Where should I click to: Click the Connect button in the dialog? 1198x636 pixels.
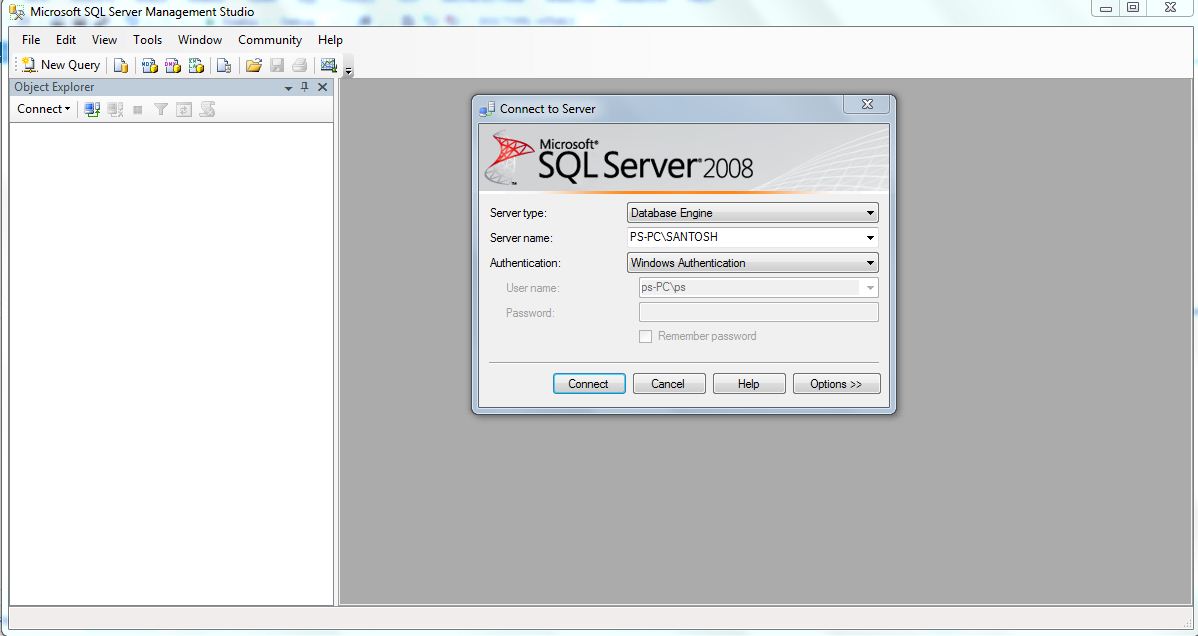pyautogui.click(x=588, y=384)
